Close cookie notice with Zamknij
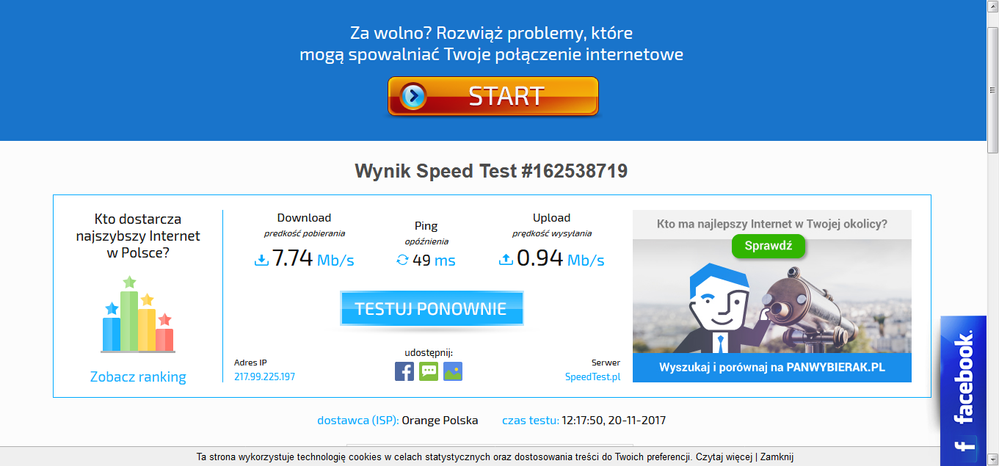The height and width of the screenshot is (466, 999). [776, 457]
